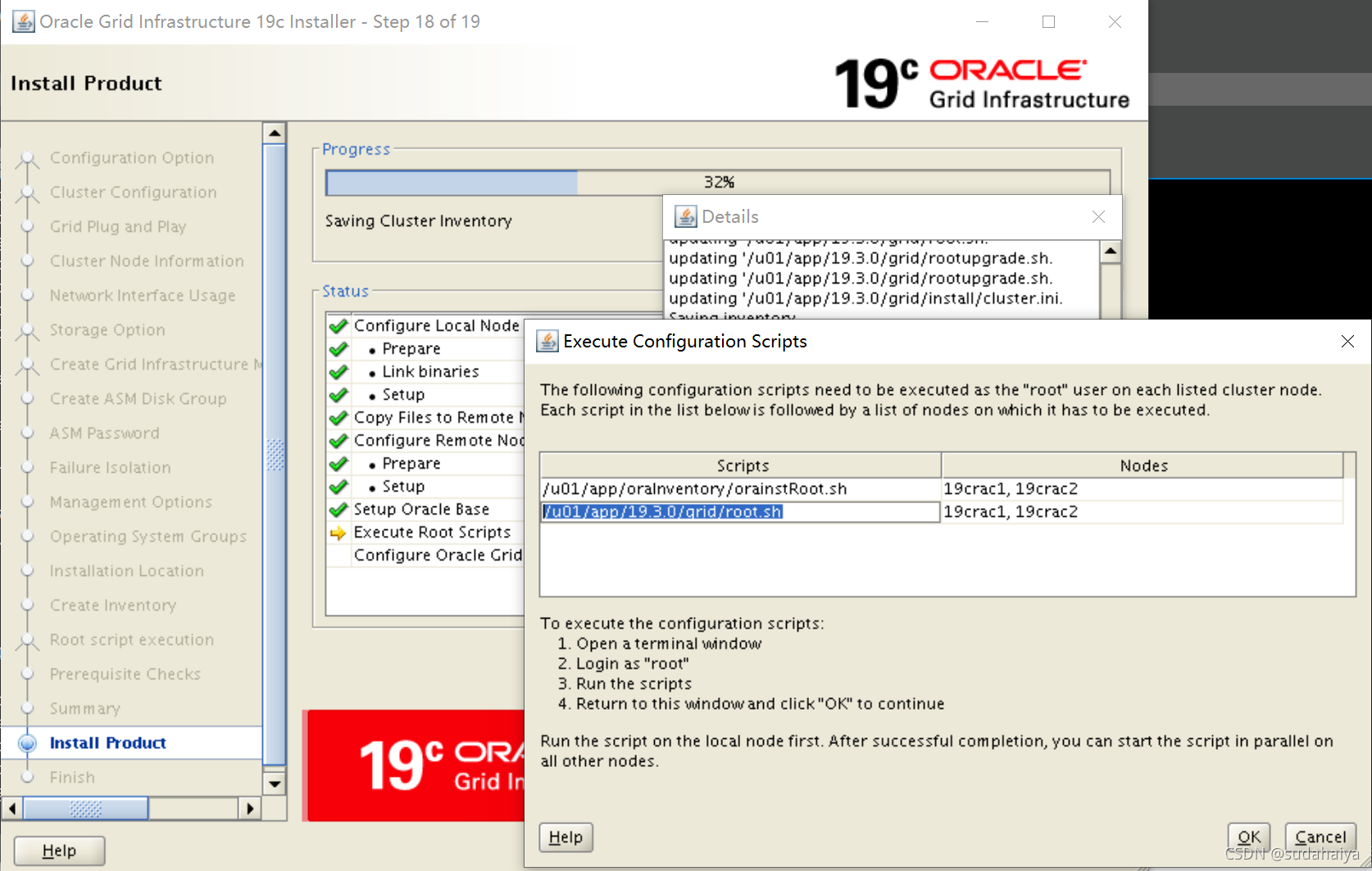Maximize the Oracle installer window
Image resolution: width=1372 pixels, height=871 pixels.
click(1048, 22)
